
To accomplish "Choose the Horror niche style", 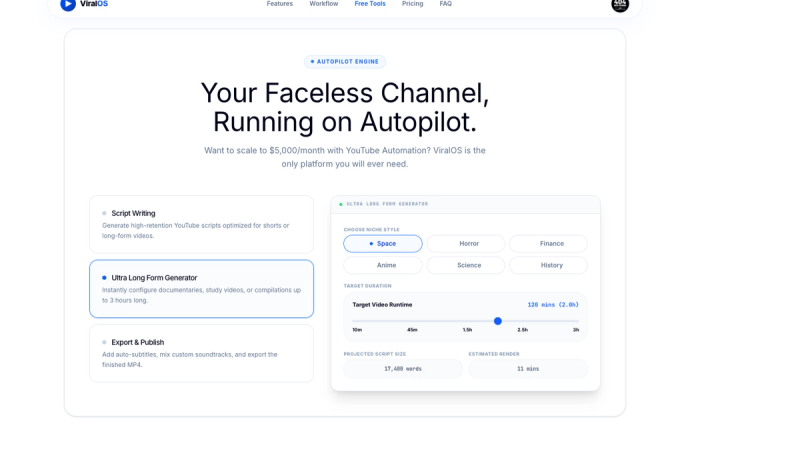I will [x=466, y=244].
